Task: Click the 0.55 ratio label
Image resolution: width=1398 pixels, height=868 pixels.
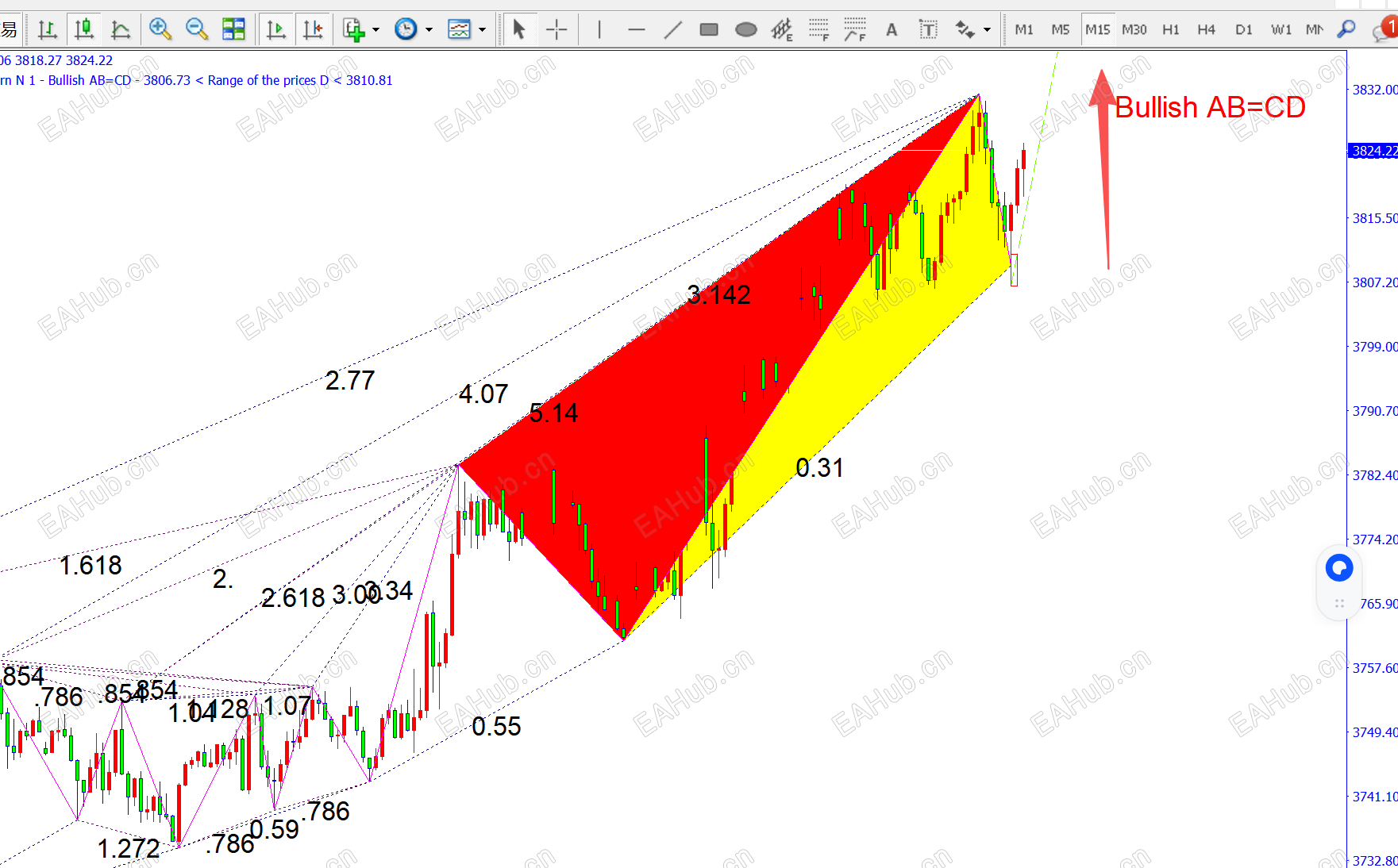Action: (x=497, y=727)
